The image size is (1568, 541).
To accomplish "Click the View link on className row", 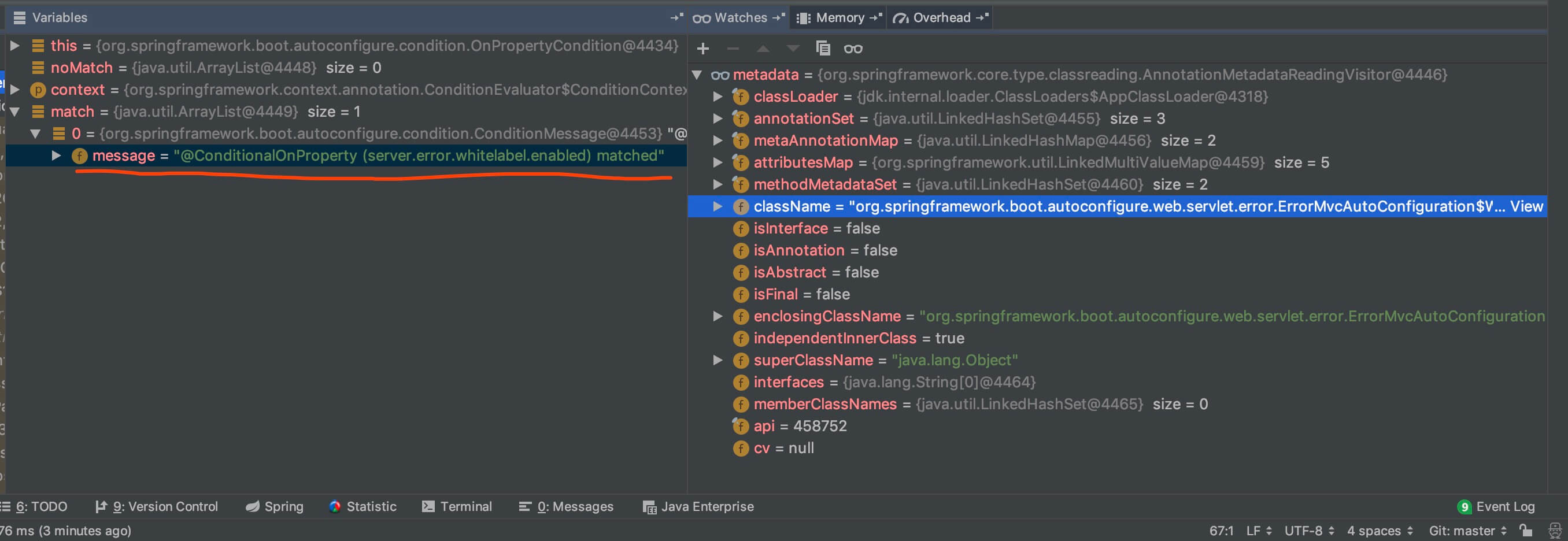I will 1526,206.
